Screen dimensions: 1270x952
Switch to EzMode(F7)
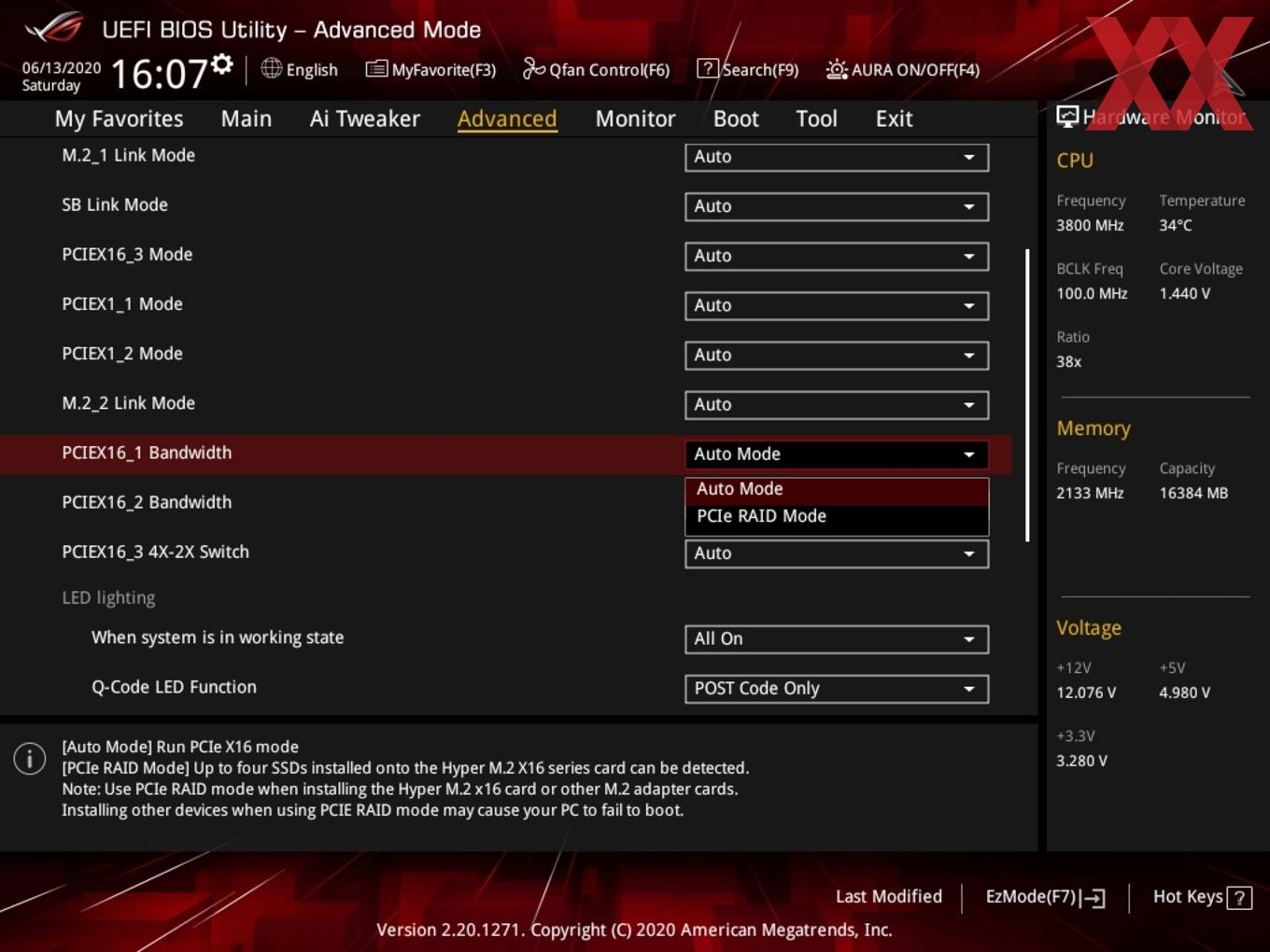point(1046,898)
